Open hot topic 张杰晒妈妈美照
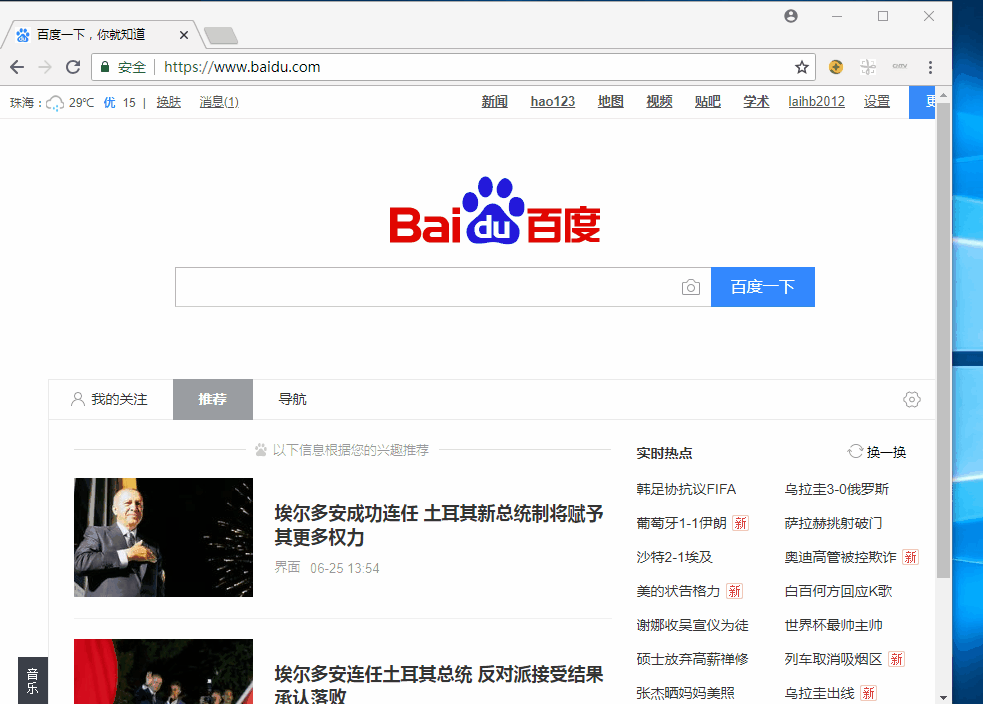 (x=685, y=693)
